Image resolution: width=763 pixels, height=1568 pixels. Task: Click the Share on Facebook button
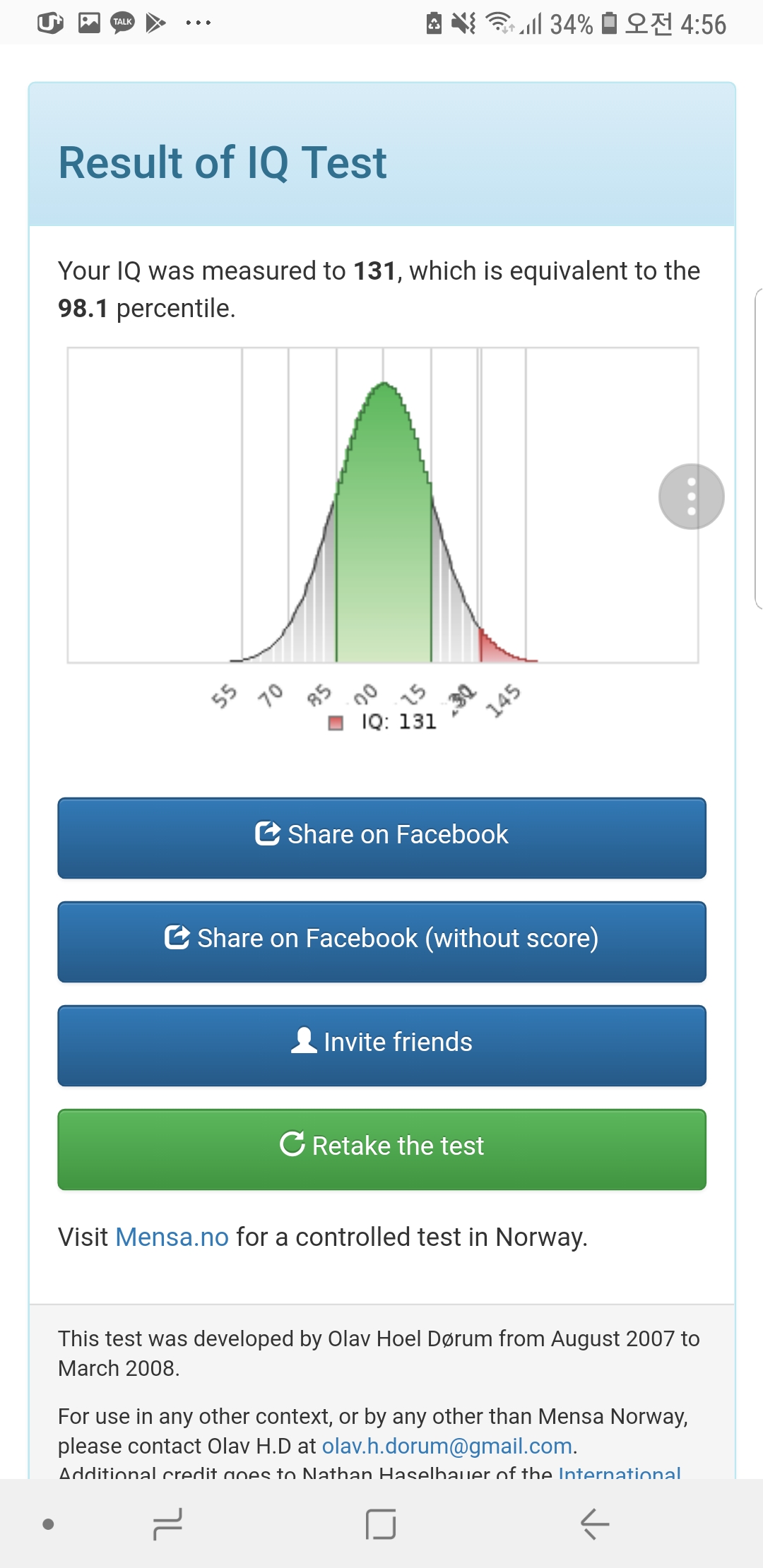click(381, 838)
